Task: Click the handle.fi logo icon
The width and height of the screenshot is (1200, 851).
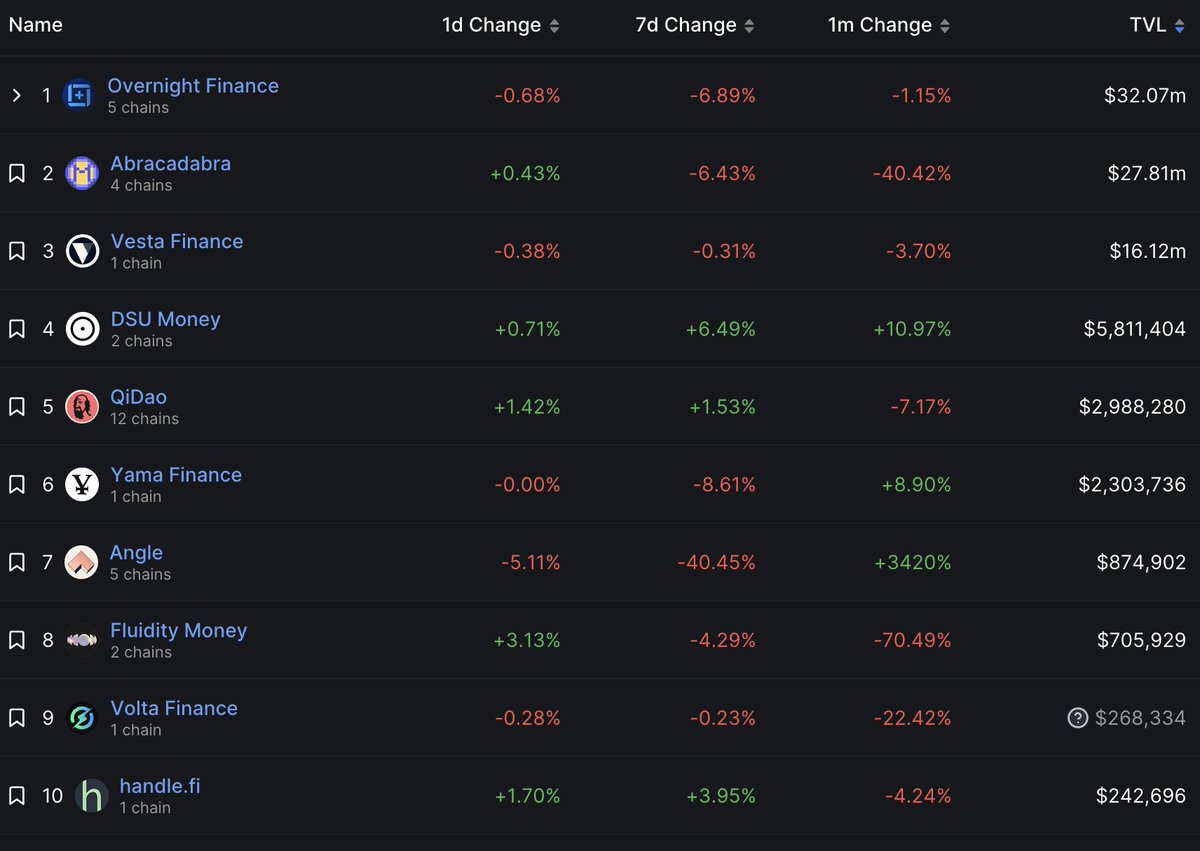Action: 91,796
